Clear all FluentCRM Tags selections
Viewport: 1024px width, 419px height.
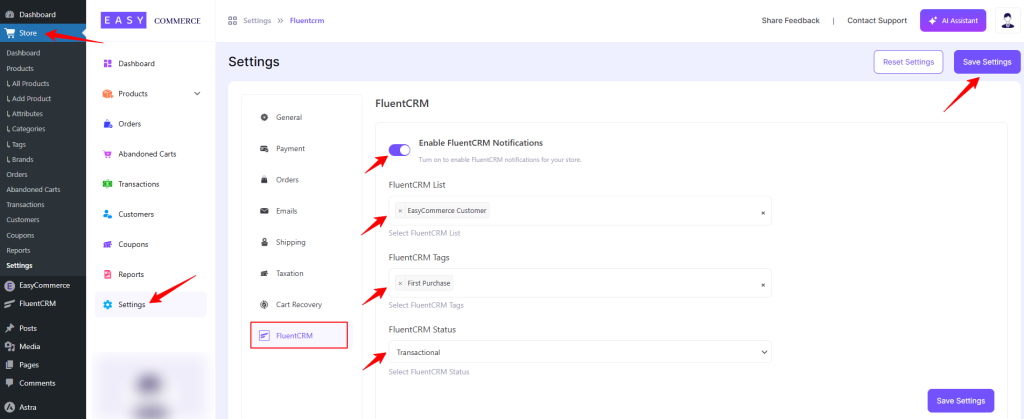[x=763, y=285]
